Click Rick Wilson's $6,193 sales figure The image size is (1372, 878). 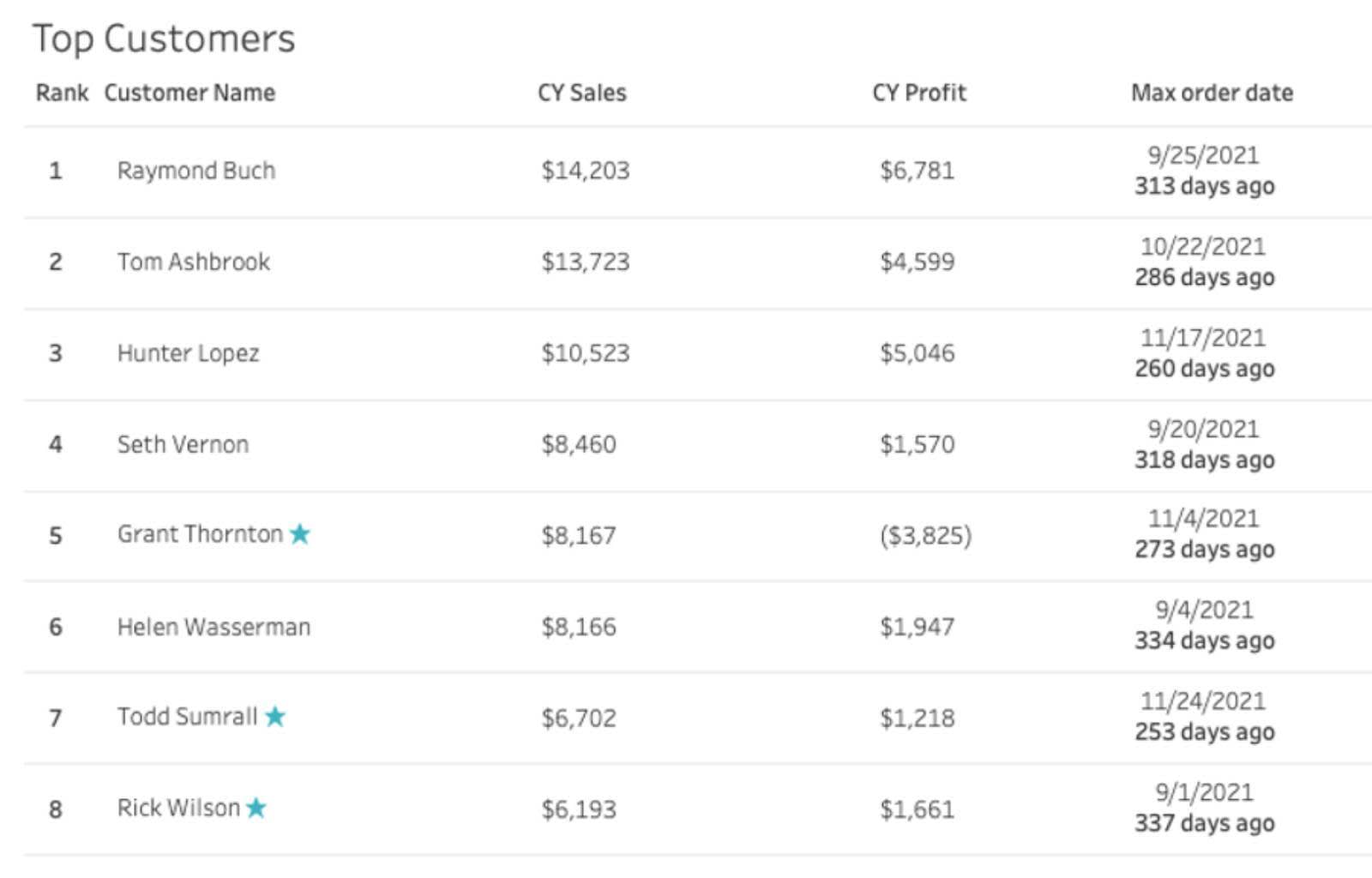[578, 809]
